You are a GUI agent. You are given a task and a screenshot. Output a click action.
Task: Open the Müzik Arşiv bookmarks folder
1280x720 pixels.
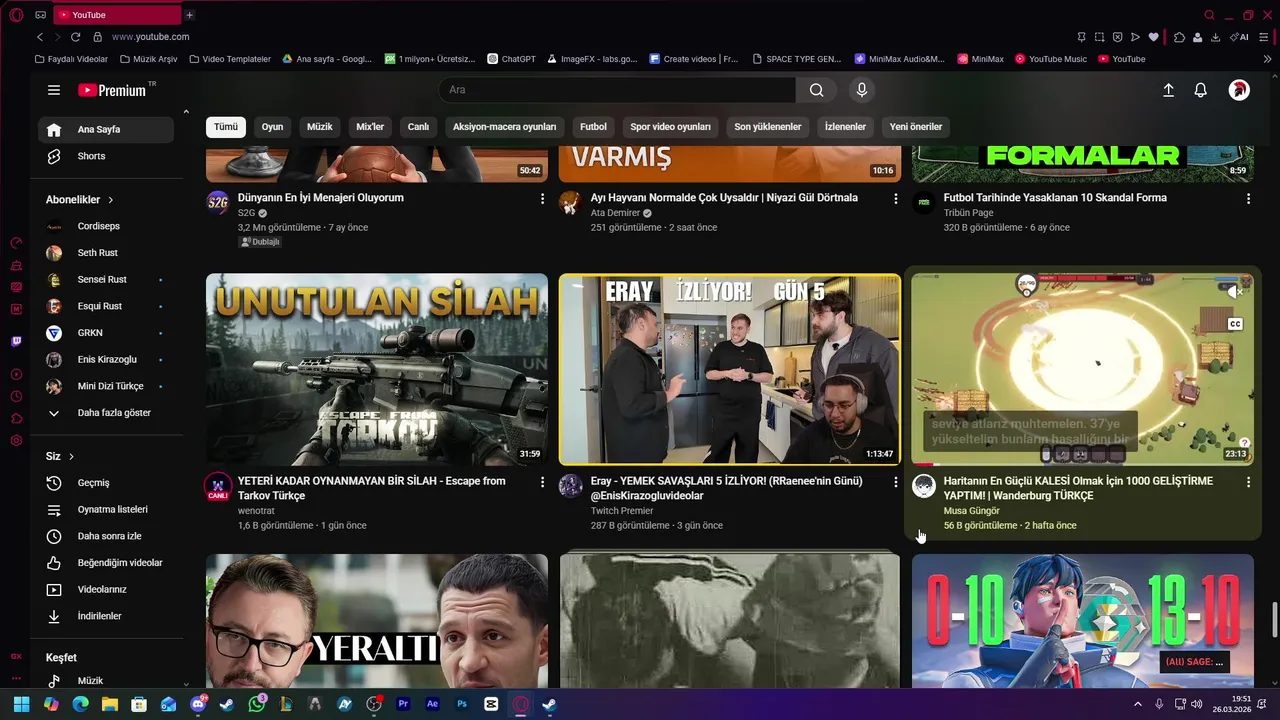pyautogui.click(x=148, y=59)
